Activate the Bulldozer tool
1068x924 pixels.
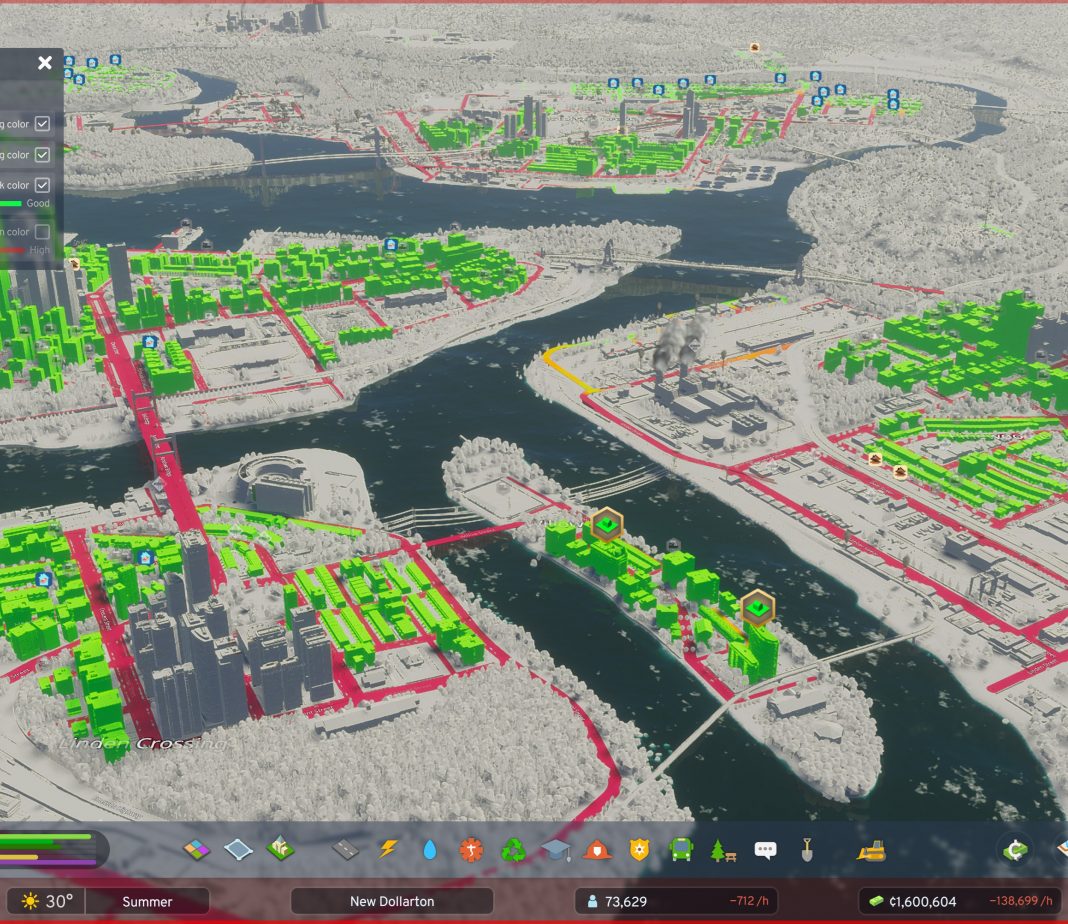[x=871, y=850]
